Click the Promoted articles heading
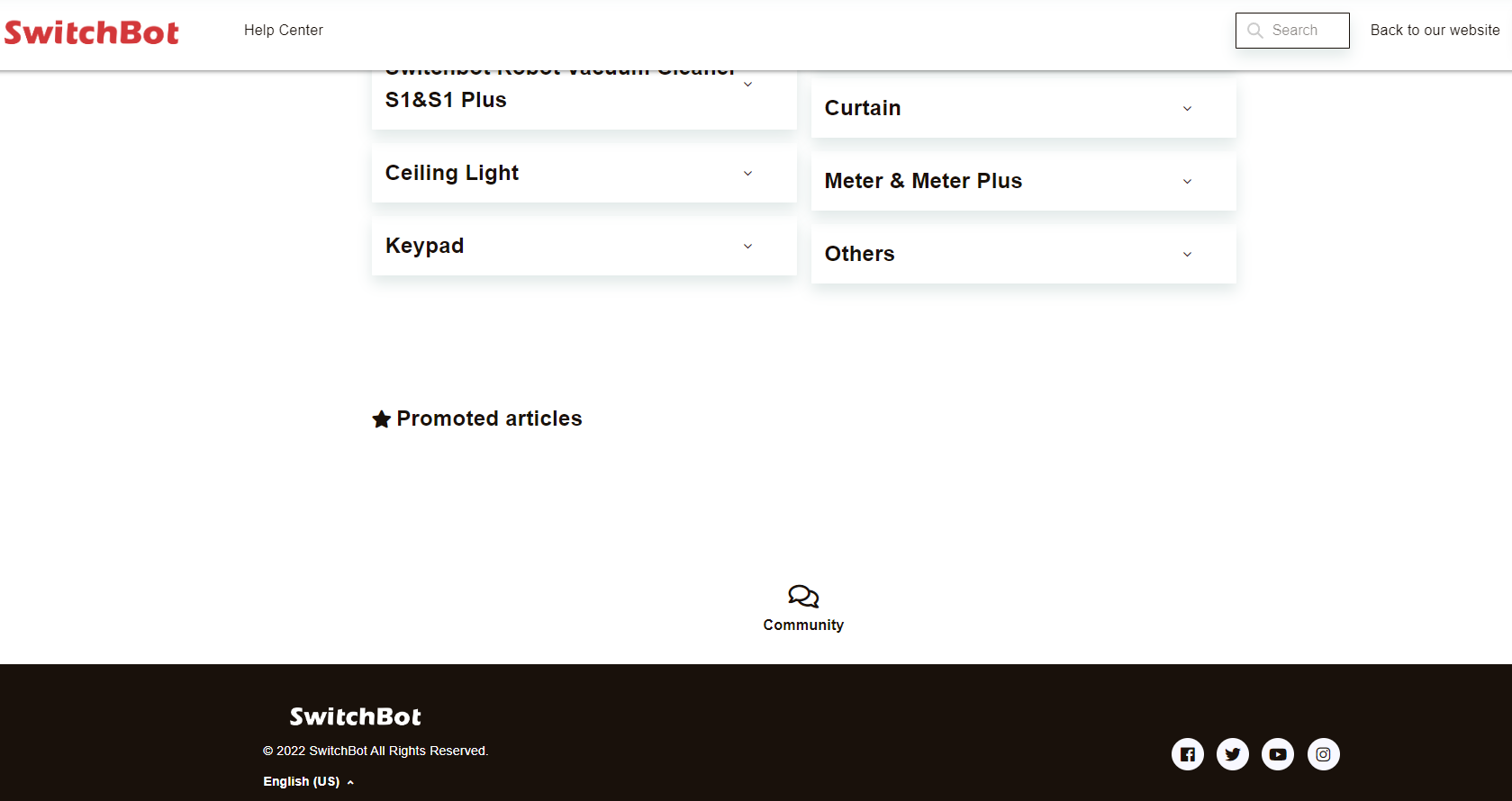Image resolution: width=1512 pixels, height=801 pixels. pyautogui.click(x=489, y=418)
